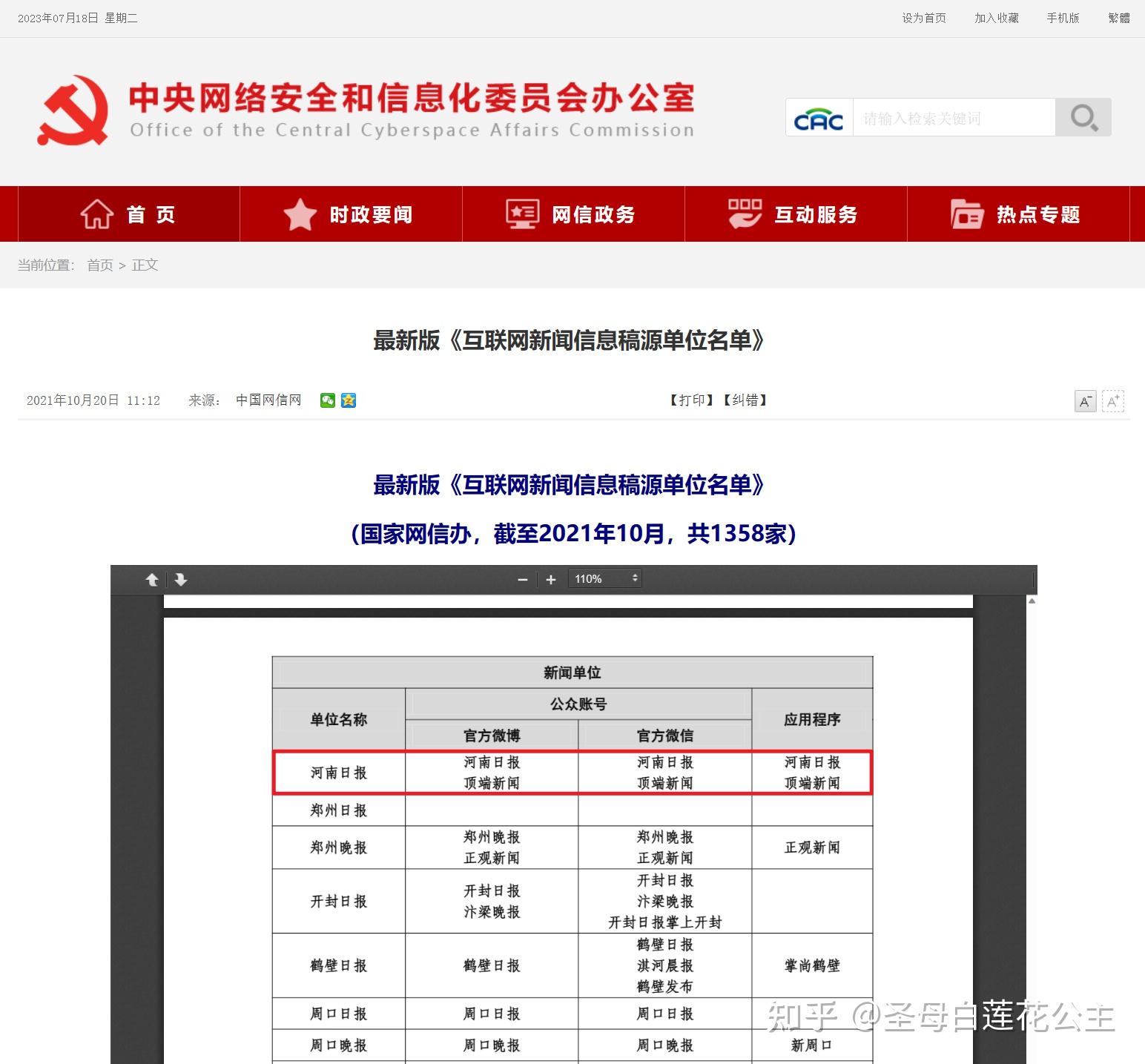This screenshot has width=1145, height=1064.
Task: Increase article font size (A+)
Action: tap(1113, 401)
